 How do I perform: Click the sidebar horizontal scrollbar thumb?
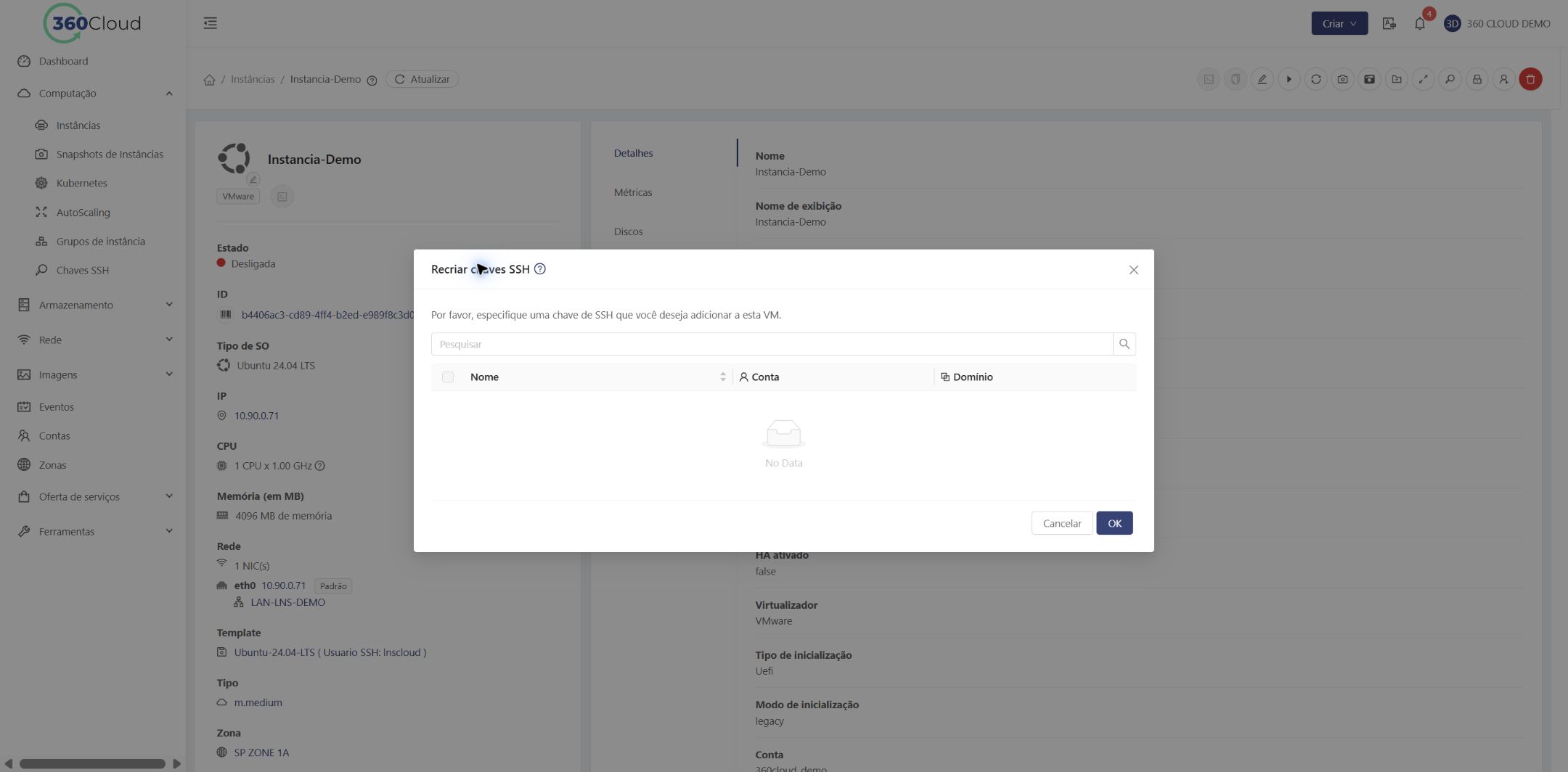click(92, 763)
